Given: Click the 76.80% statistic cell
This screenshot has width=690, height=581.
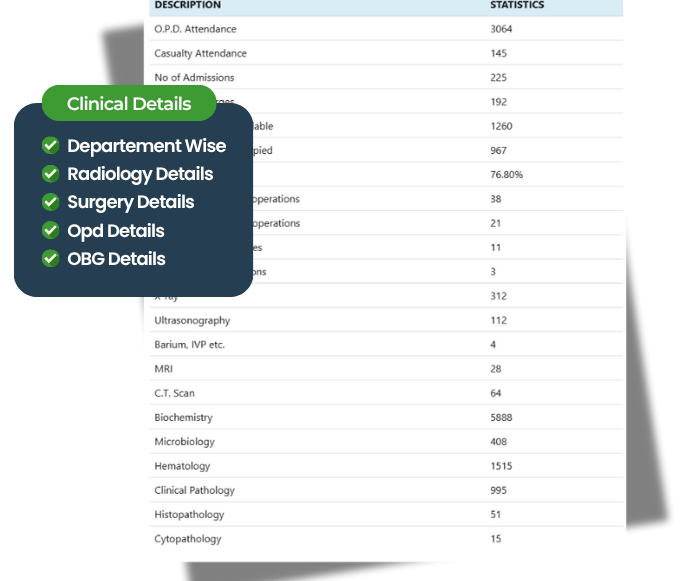Looking at the screenshot, I should coord(506,175).
